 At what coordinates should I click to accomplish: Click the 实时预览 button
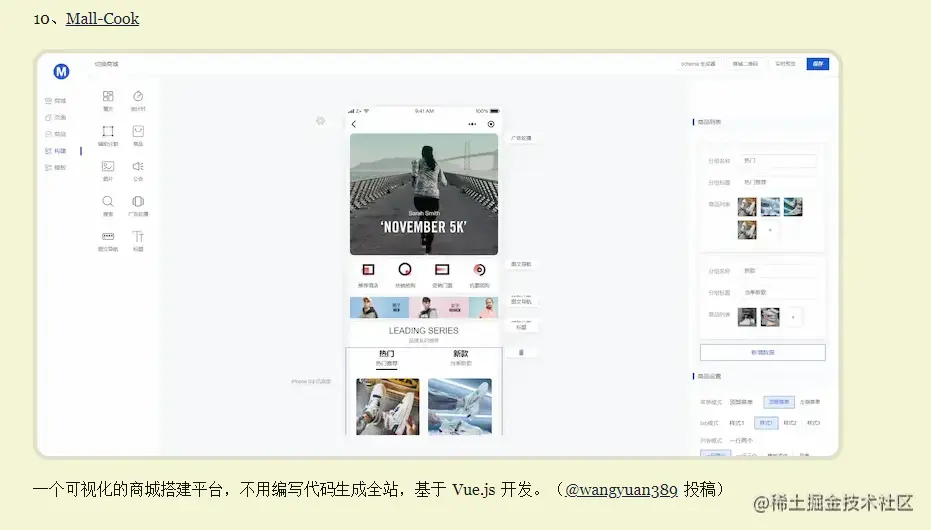tap(785, 64)
